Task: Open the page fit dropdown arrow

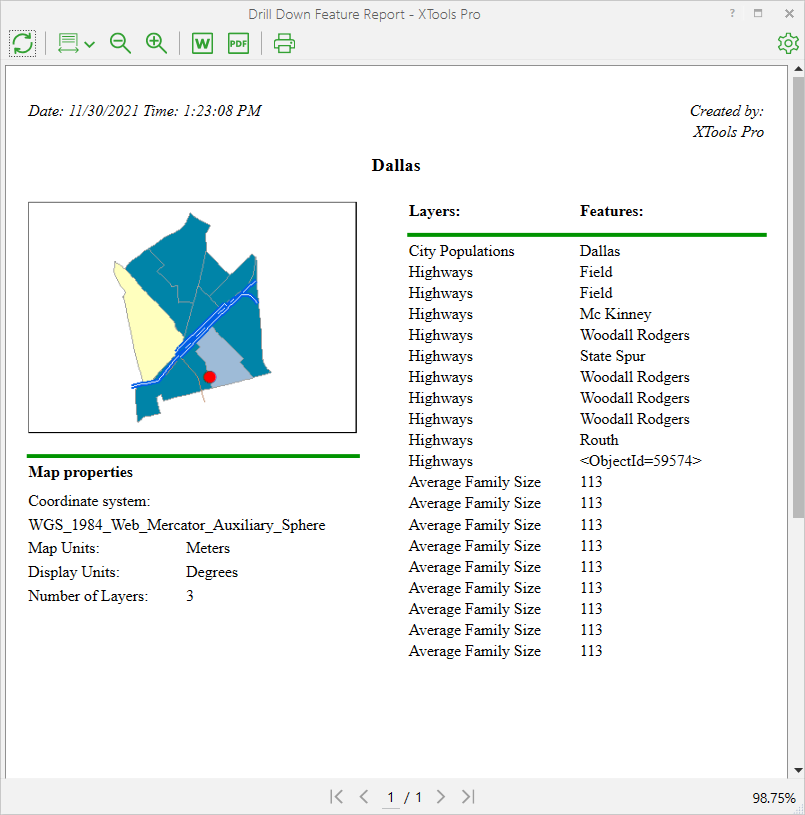Action: [x=89, y=44]
